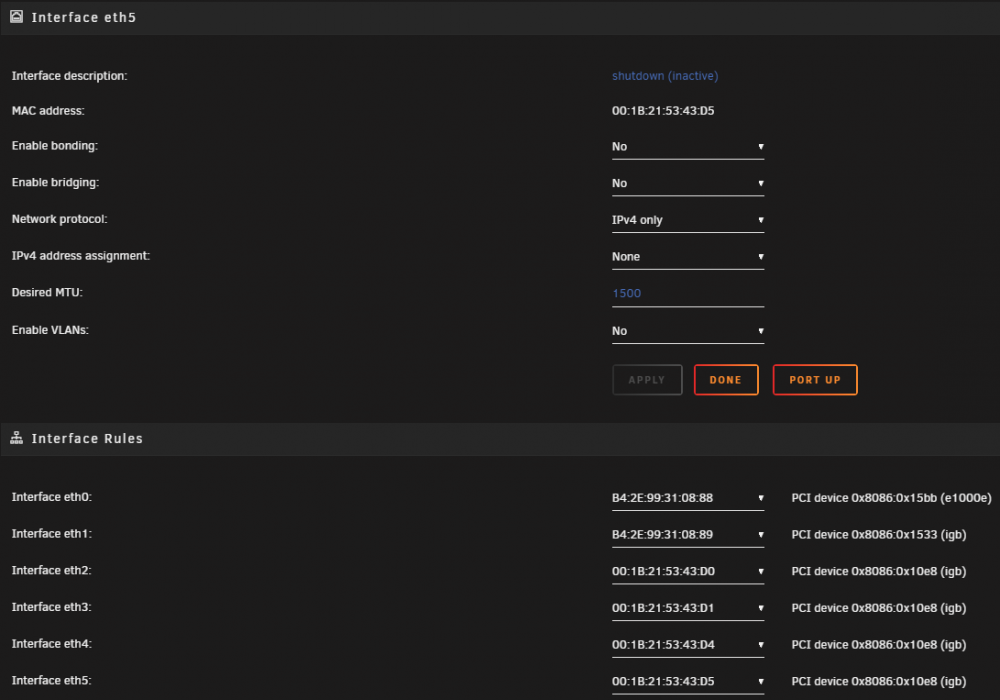Click the Interface eth1 label
Image resolution: width=1000 pixels, height=700 pixels.
52,534
